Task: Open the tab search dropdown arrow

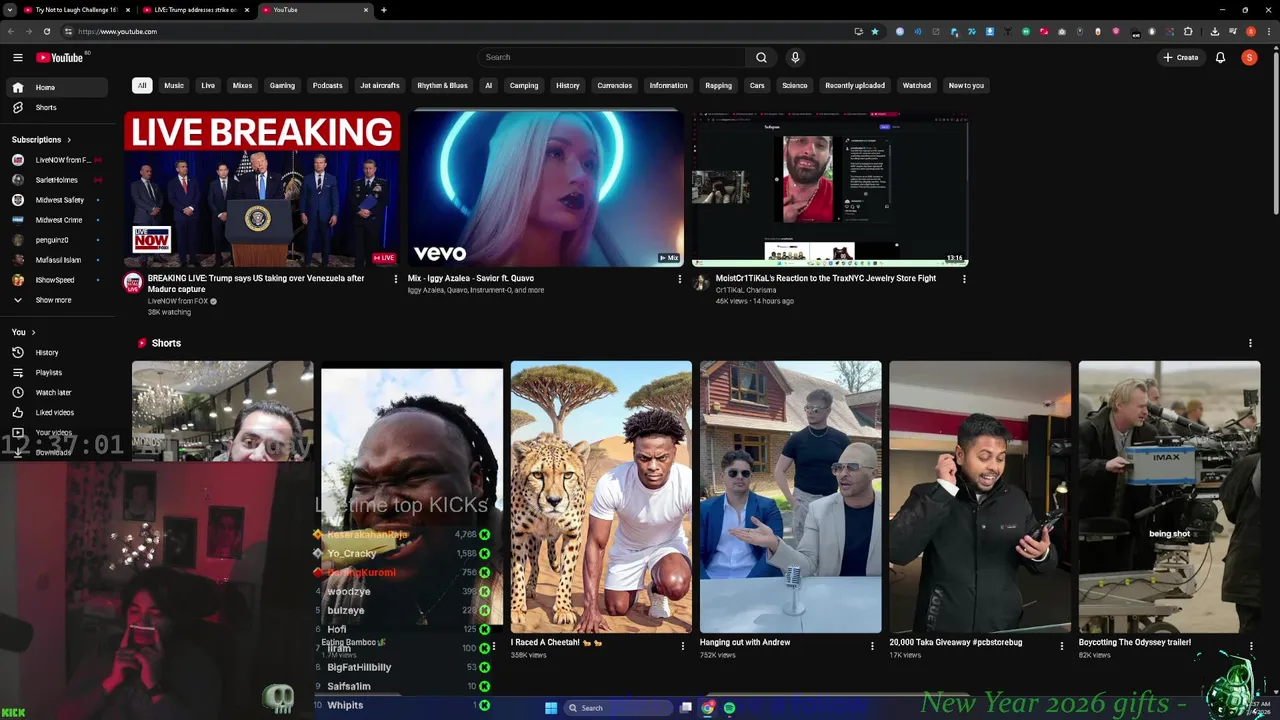Action: (x=11, y=10)
